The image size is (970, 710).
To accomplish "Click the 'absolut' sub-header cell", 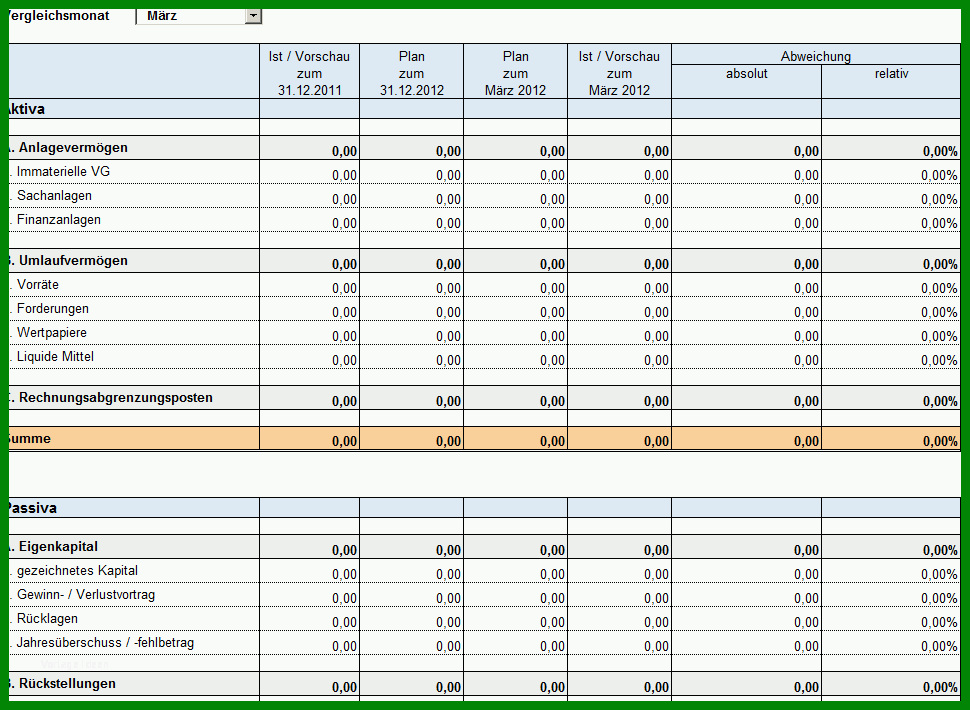I will coord(747,81).
